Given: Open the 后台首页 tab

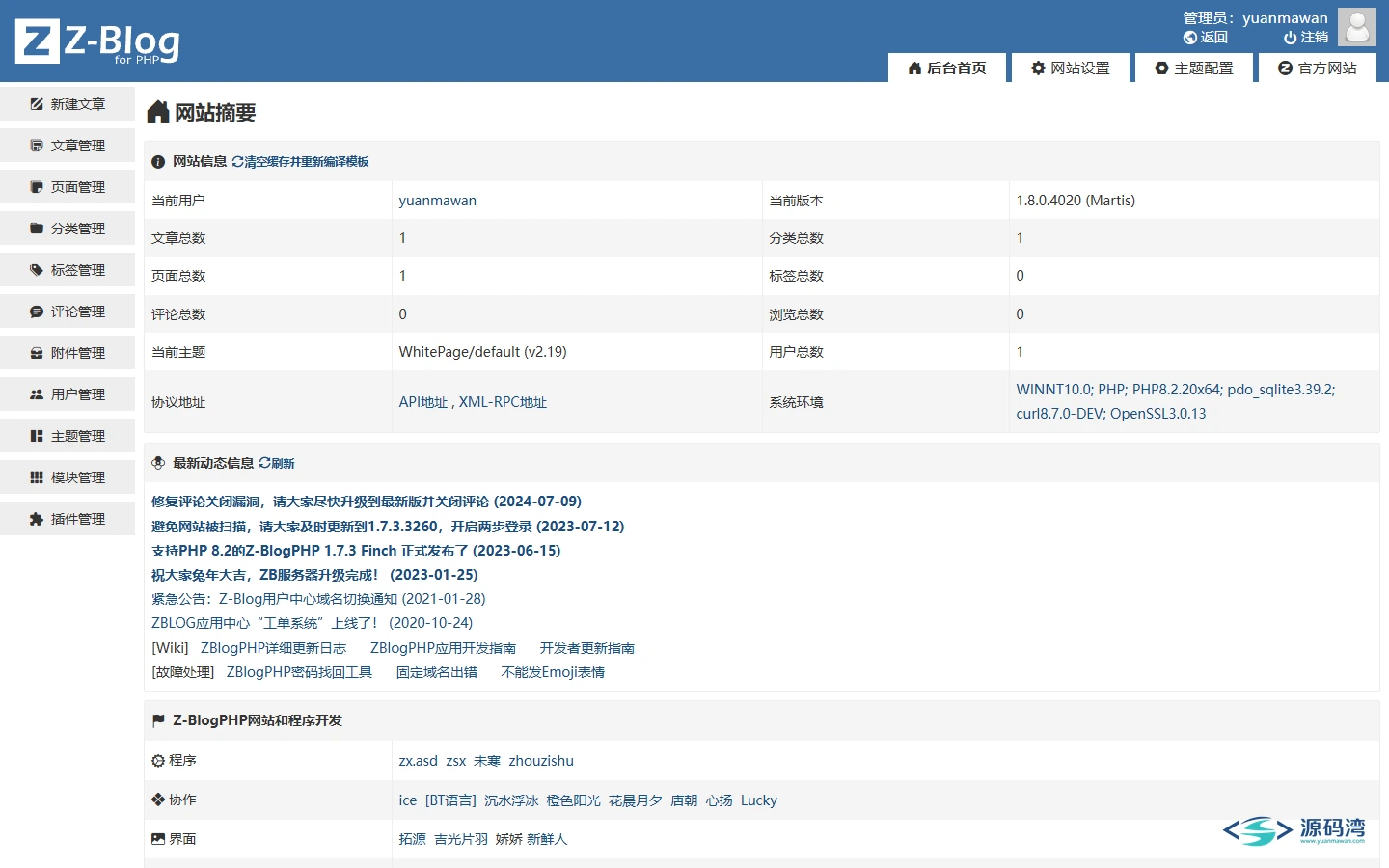Looking at the screenshot, I should 946,68.
